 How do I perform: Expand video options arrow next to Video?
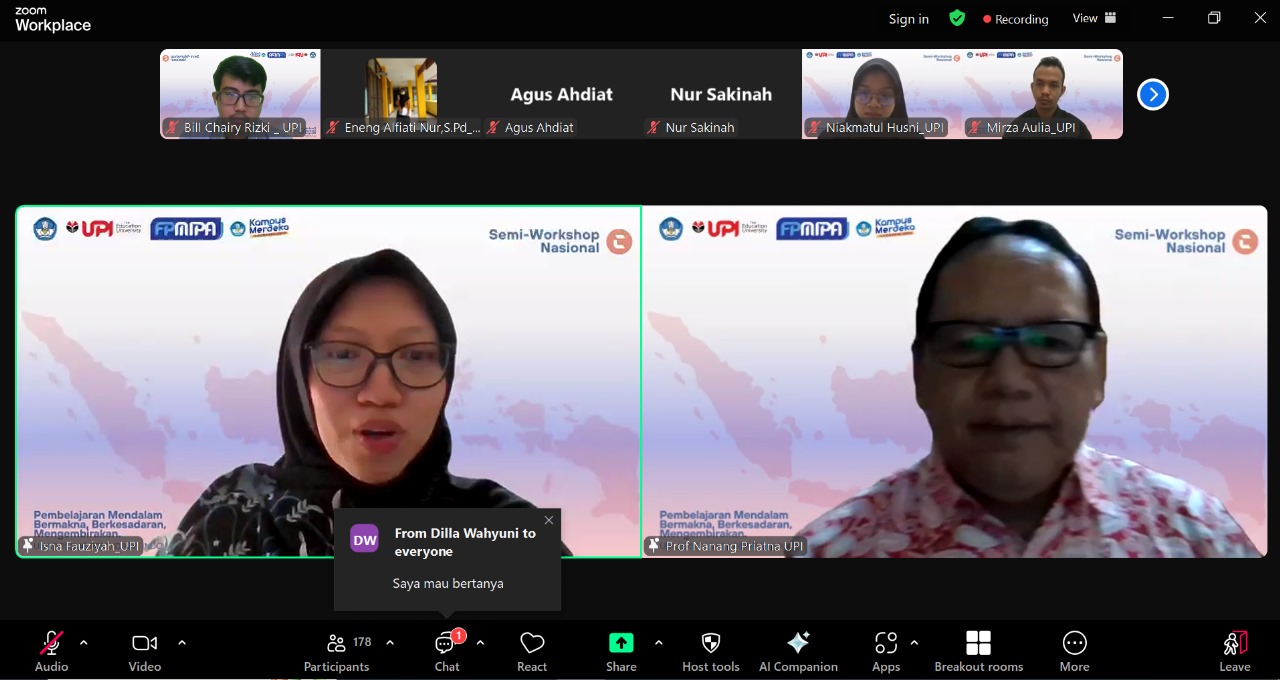click(182, 643)
